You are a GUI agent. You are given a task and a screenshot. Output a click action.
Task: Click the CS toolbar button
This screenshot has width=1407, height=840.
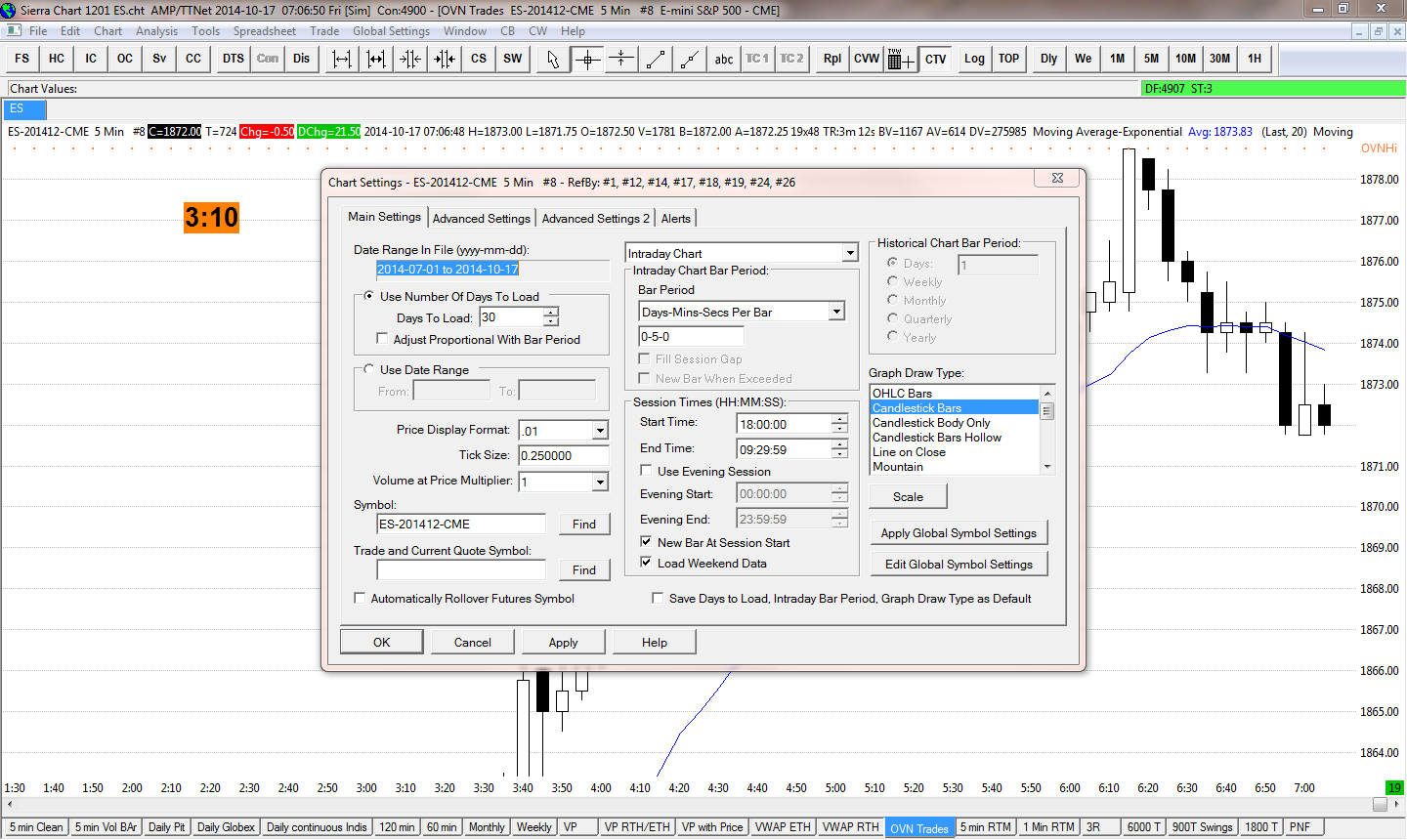tap(479, 59)
